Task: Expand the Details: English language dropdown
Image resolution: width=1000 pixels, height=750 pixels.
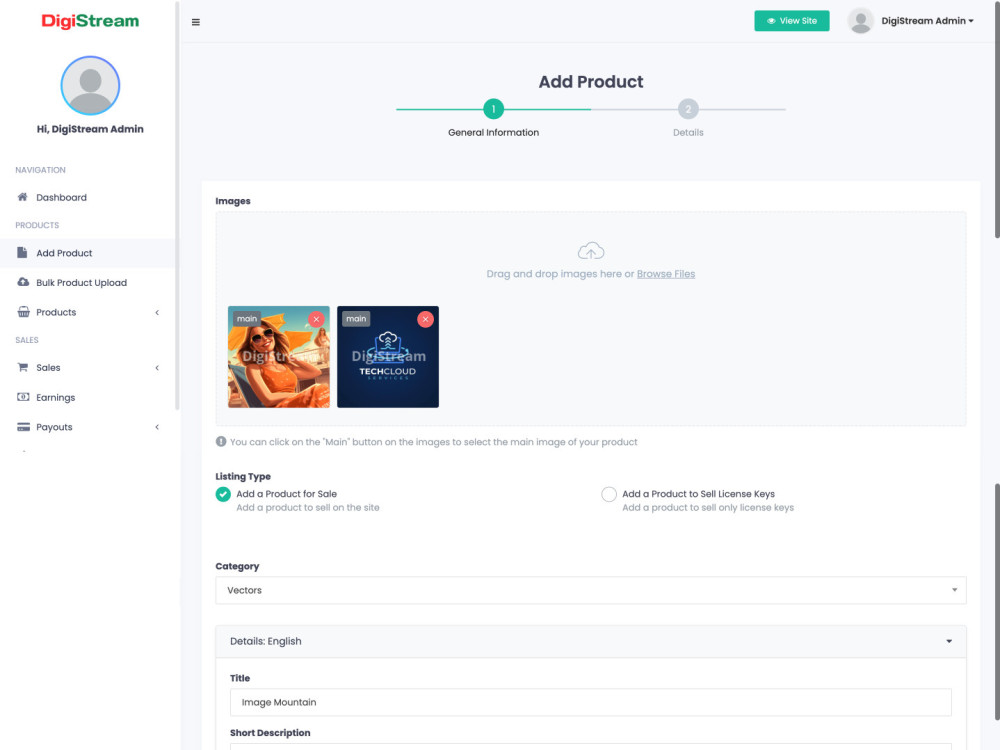Action: [591, 641]
